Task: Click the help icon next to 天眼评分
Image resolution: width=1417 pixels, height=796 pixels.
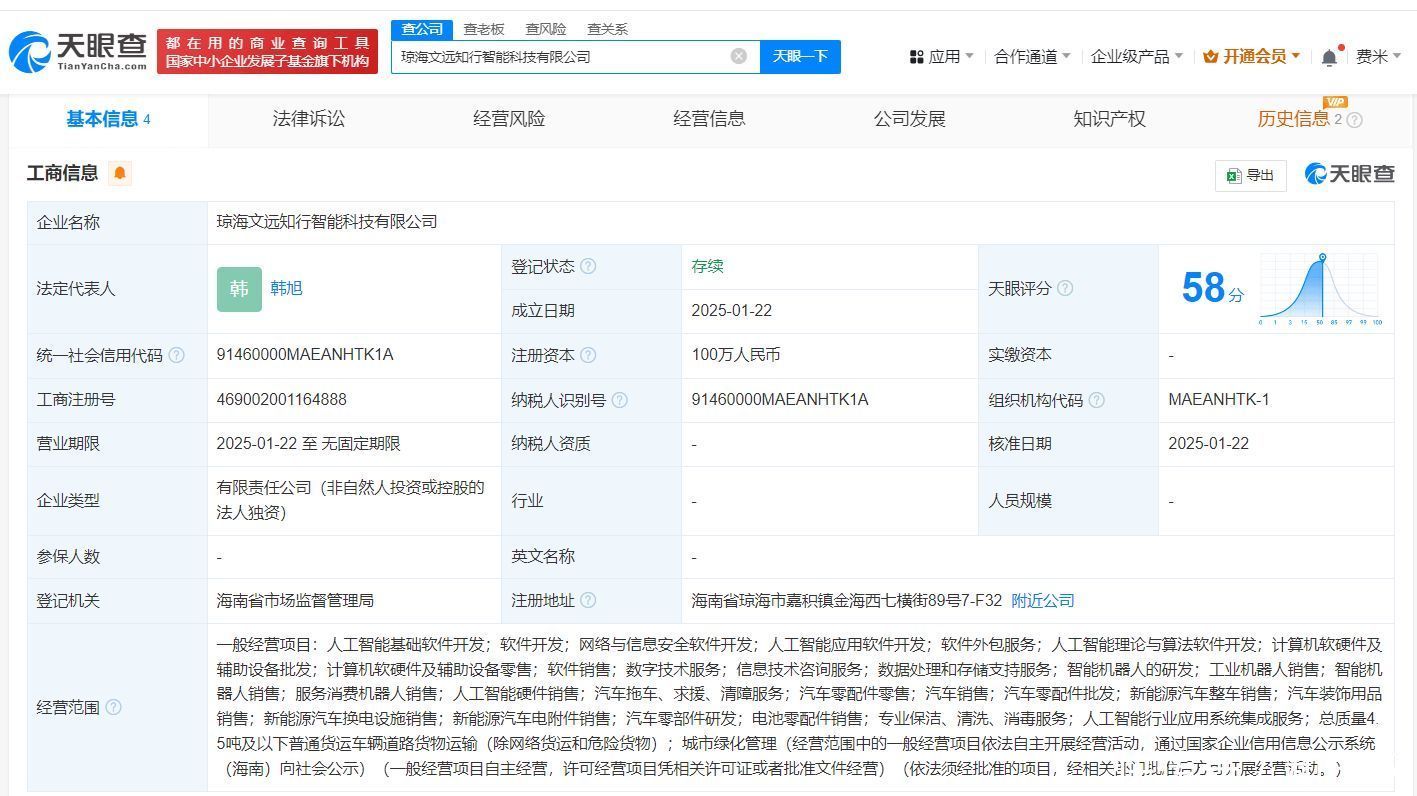Action: [1065, 288]
